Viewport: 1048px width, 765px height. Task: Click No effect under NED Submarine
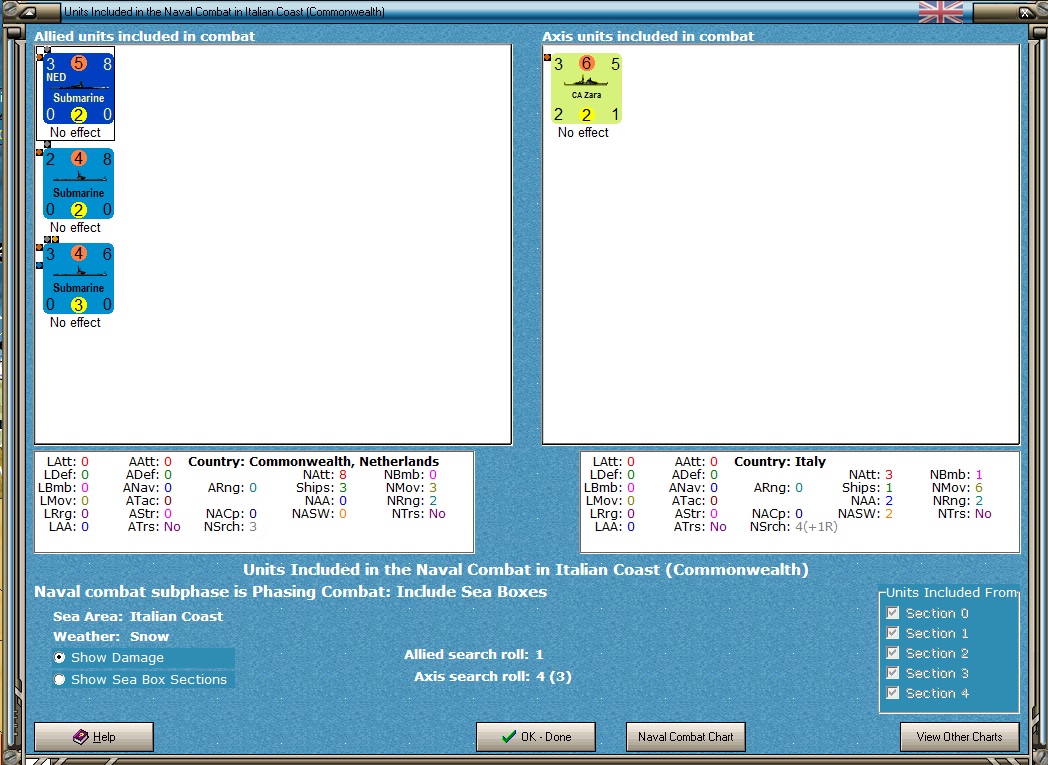[x=76, y=132]
